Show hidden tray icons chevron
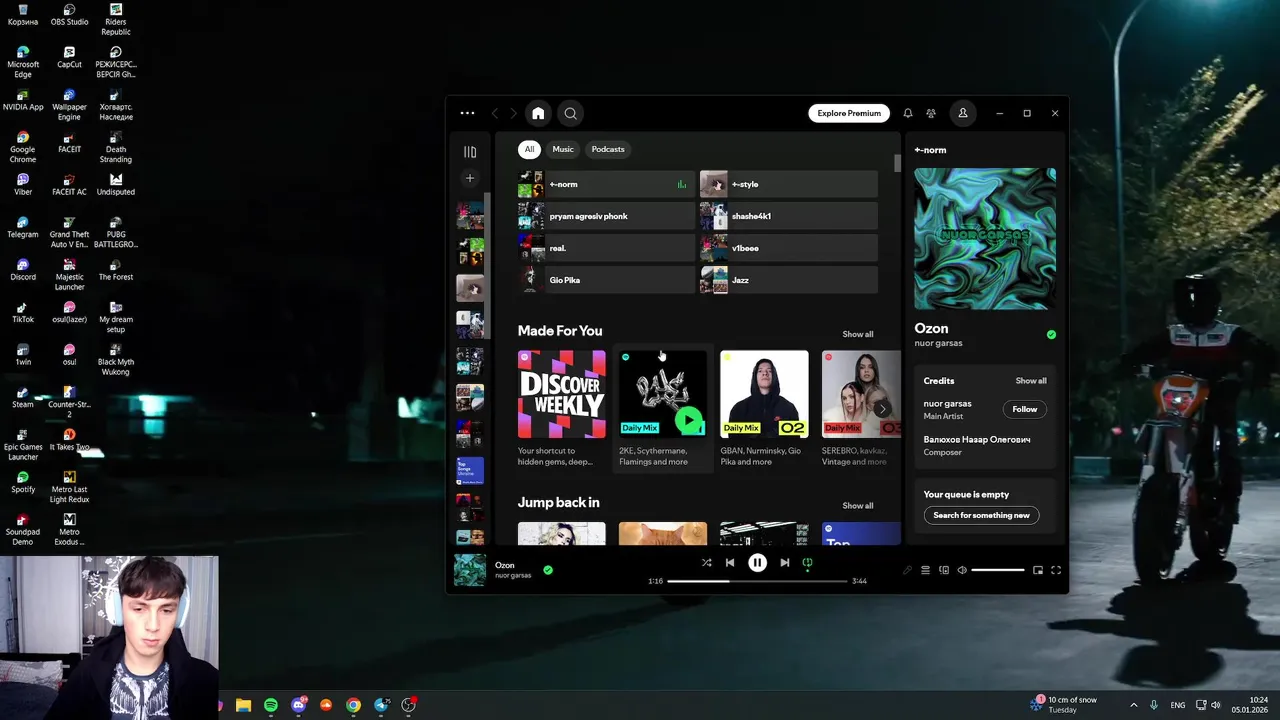1280x720 pixels. 1133,705
